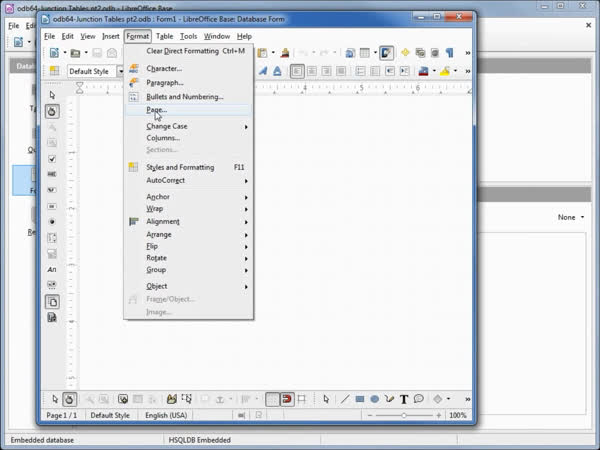Toggle Center paragraph alignment button
The height and width of the screenshot is (450, 600).
312,71
